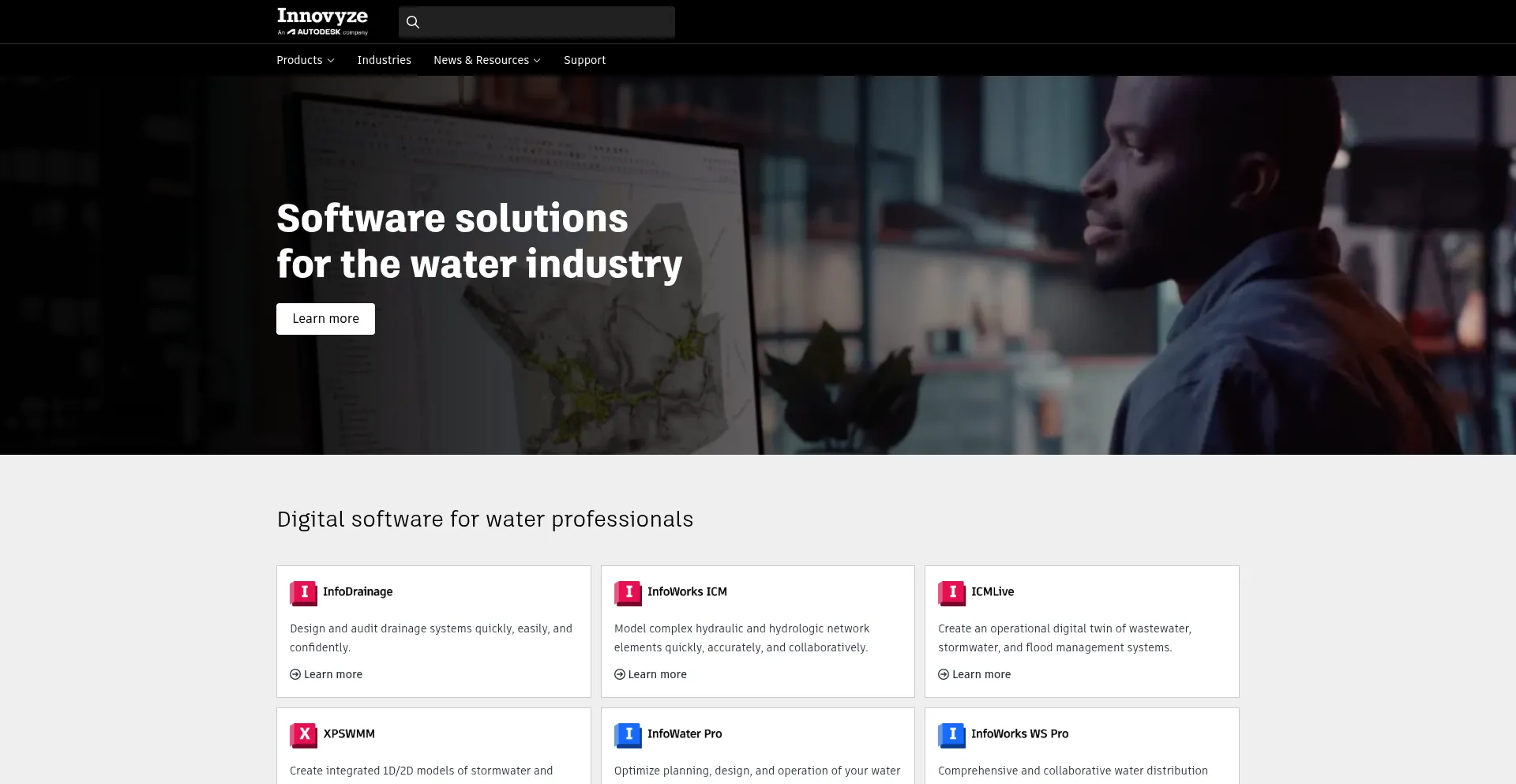Open the InfoWater Pro title link
Image resolution: width=1516 pixels, height=784 pixels.
685,733
